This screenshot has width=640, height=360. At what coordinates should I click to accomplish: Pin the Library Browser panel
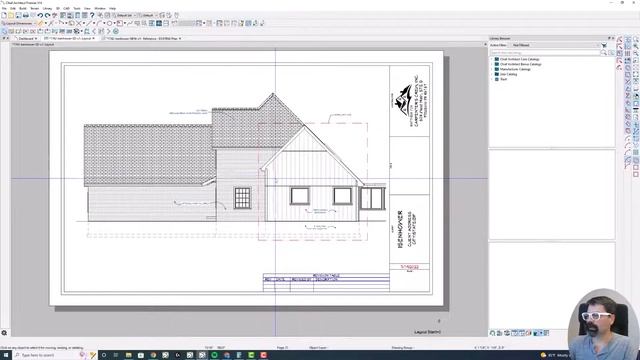[x=609, y=38]
